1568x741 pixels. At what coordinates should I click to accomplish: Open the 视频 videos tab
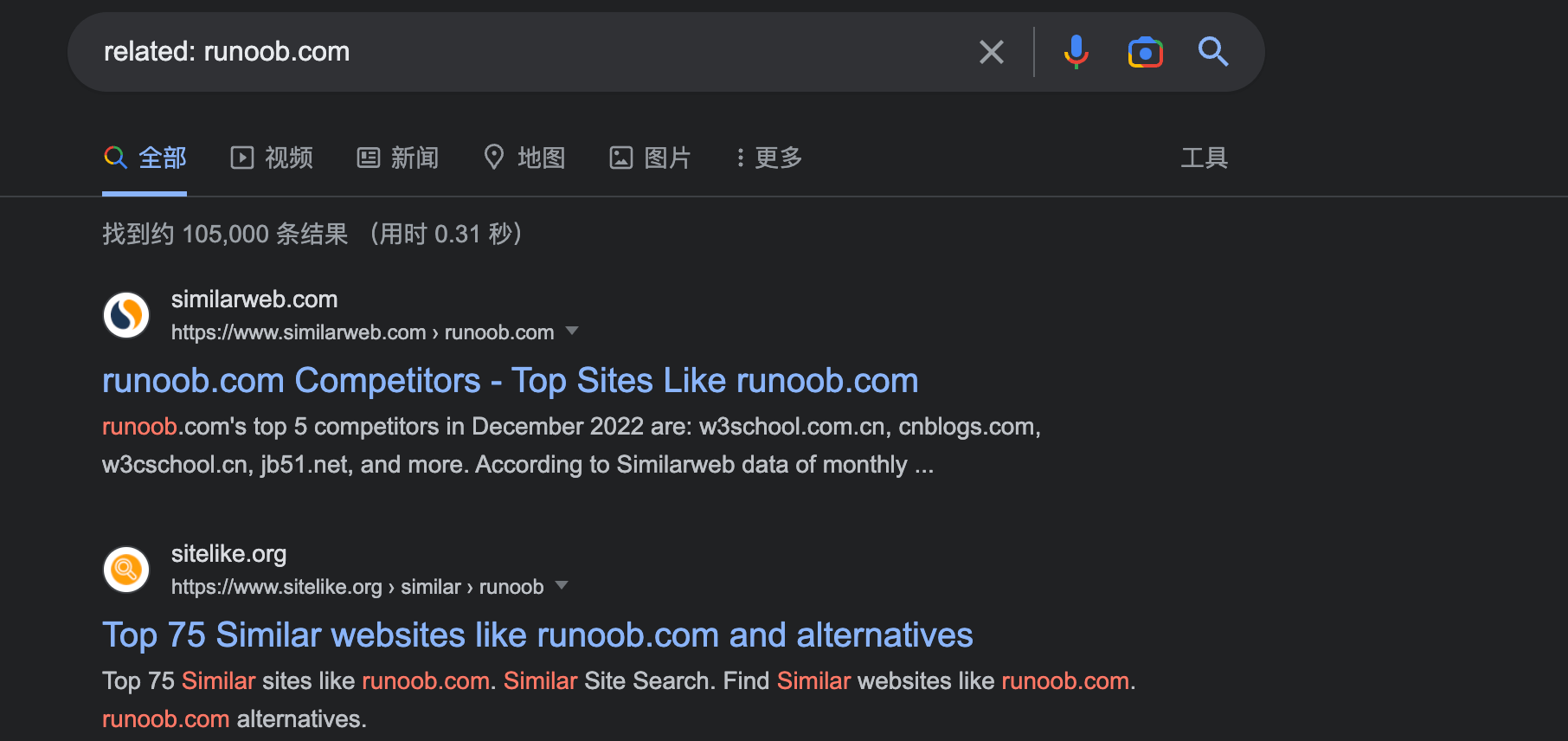click(272, 158)
